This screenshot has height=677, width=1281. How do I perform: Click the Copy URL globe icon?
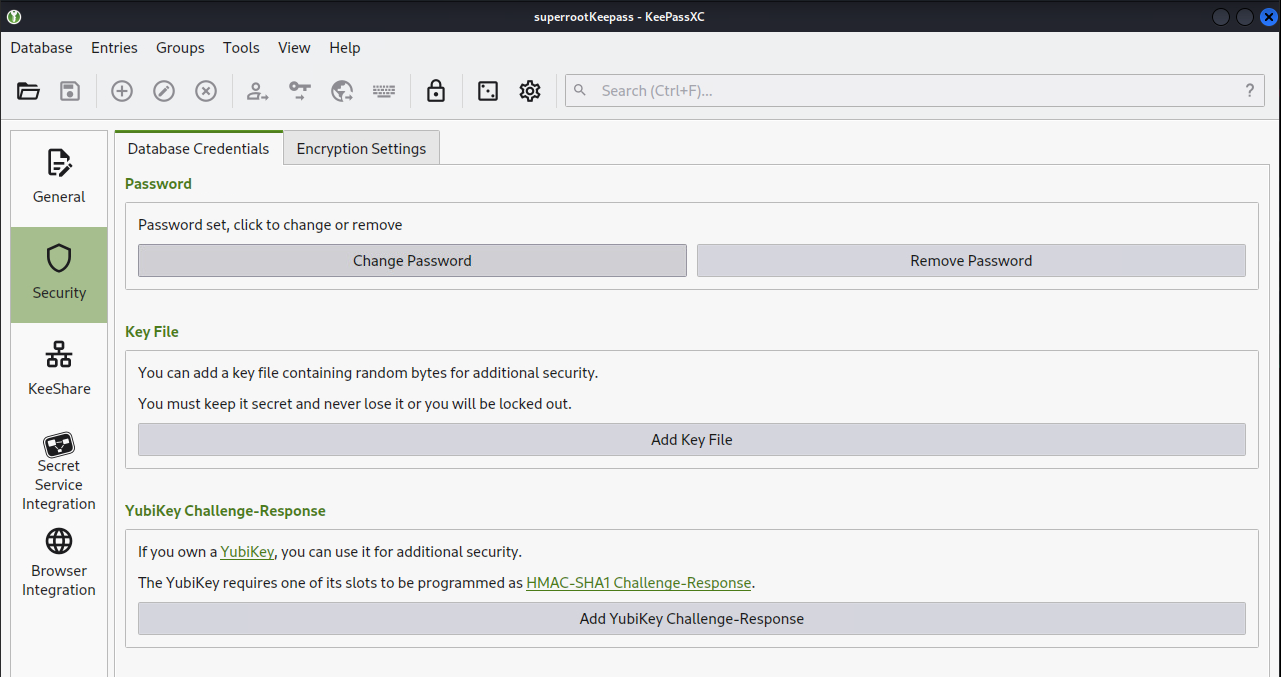click(342, 91)
